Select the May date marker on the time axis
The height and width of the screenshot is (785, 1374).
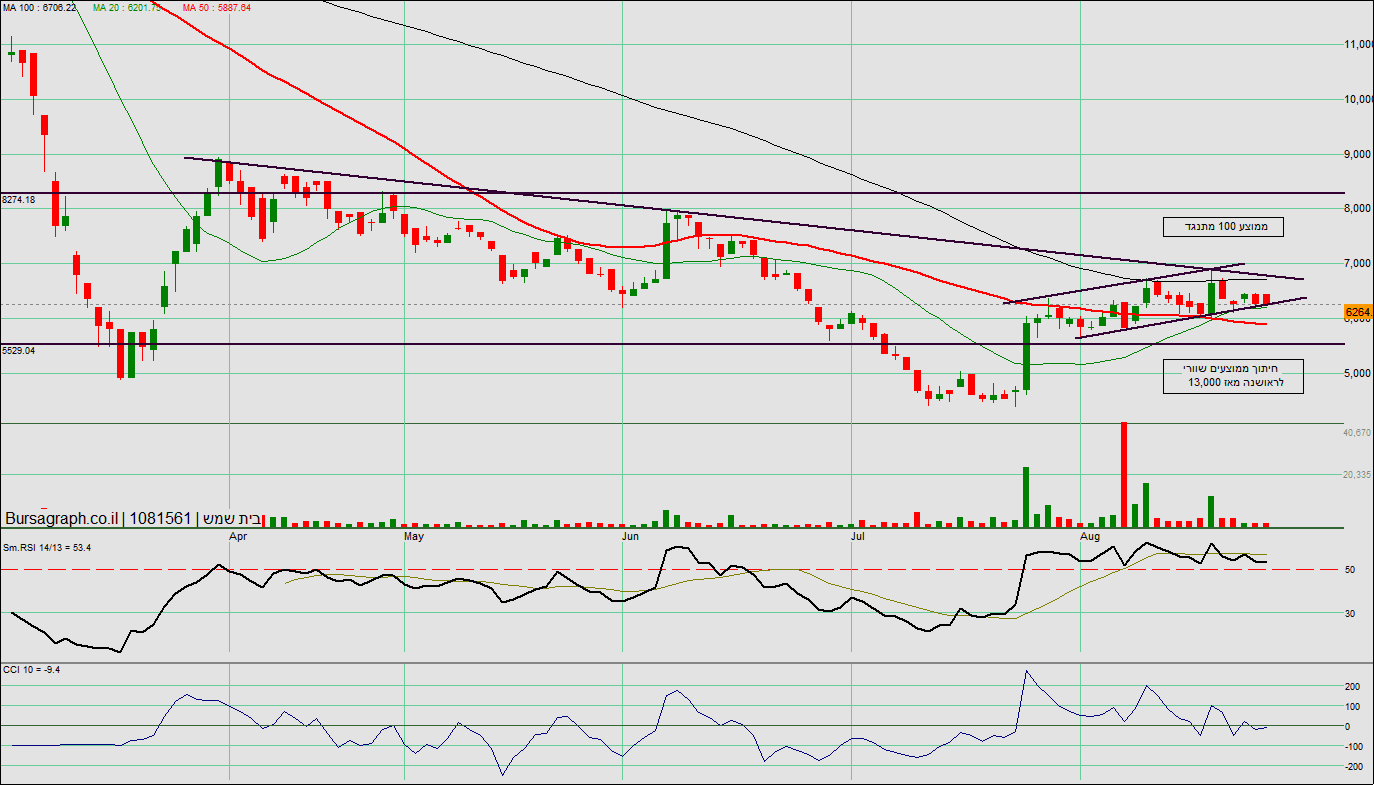414,536
